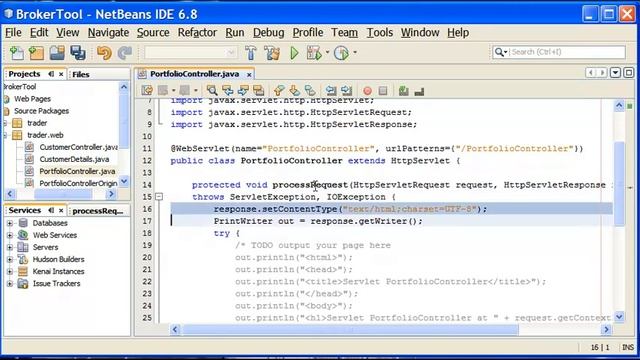Open the Debug menu

point(268,33)
